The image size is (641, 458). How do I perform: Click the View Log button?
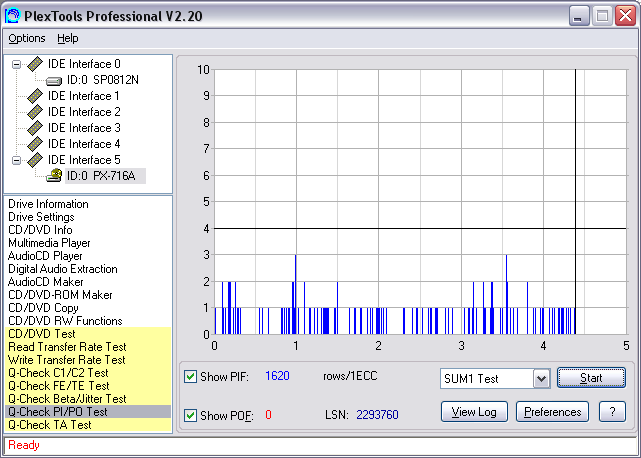click(474, 412)
